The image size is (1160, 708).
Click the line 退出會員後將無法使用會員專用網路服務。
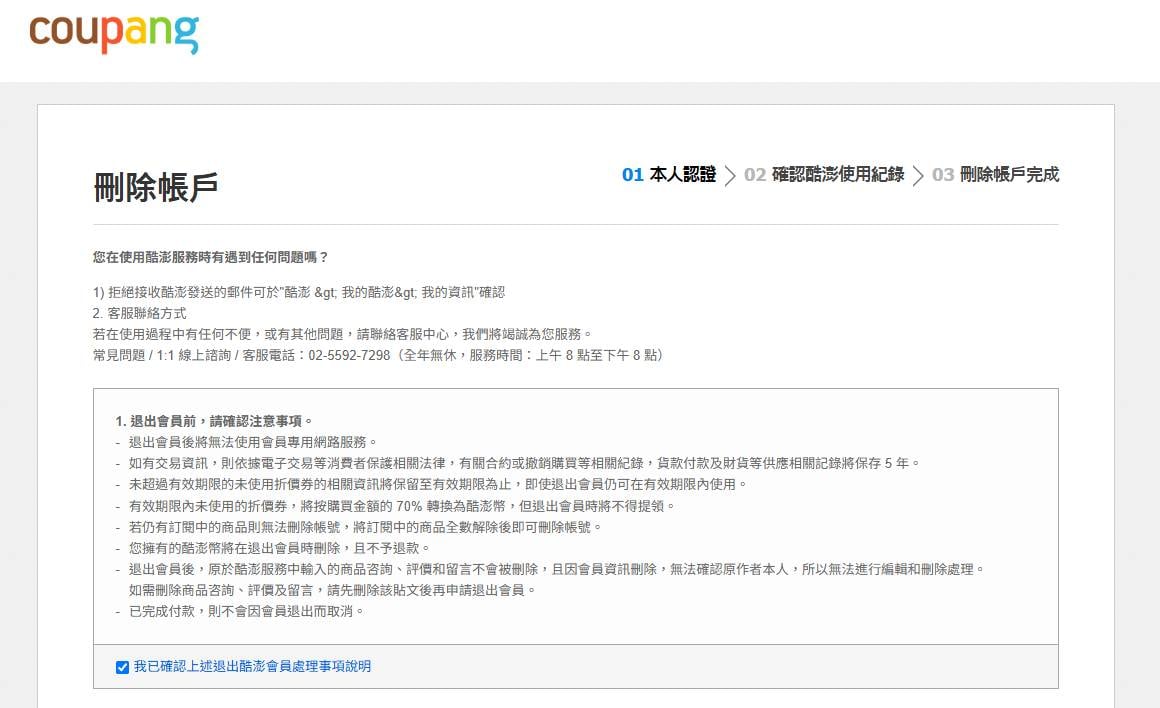point(253,442)
